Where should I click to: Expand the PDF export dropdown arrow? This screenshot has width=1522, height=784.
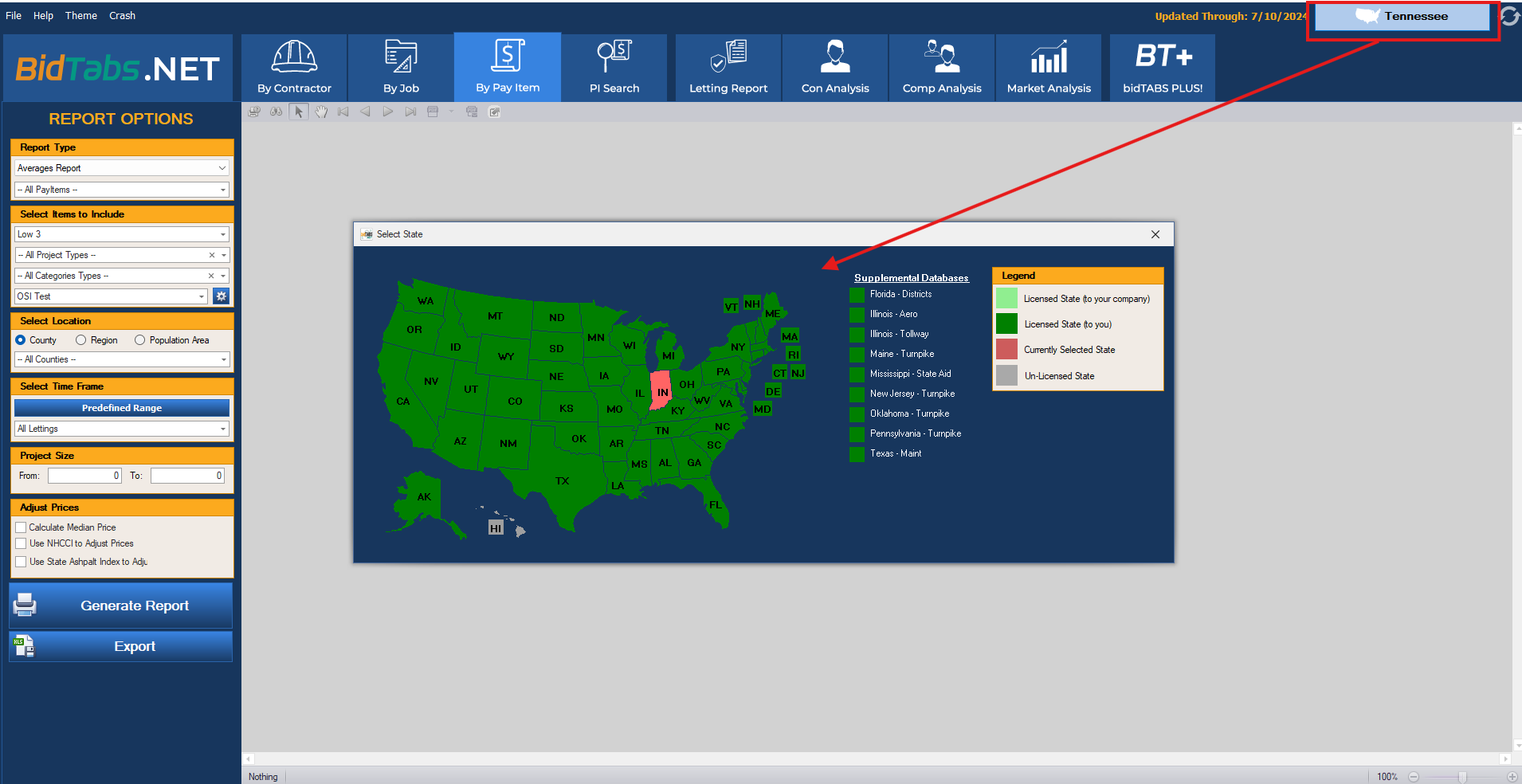pos(451,112)
